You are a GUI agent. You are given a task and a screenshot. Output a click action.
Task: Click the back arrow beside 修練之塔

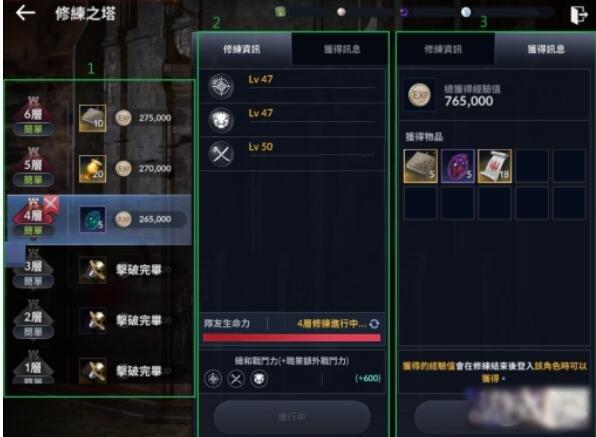25,13
